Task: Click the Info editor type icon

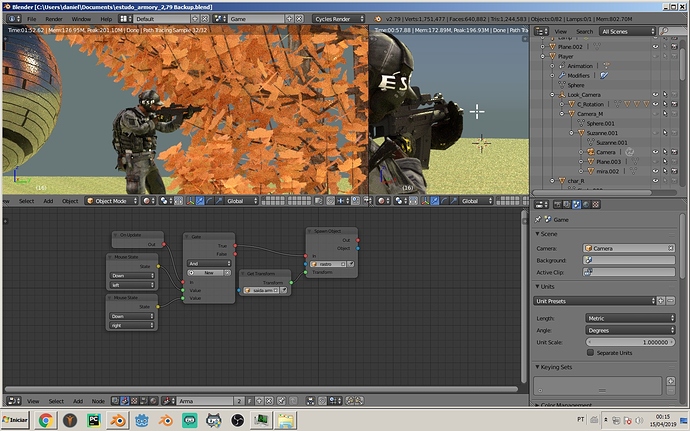Action: (14, 19)
